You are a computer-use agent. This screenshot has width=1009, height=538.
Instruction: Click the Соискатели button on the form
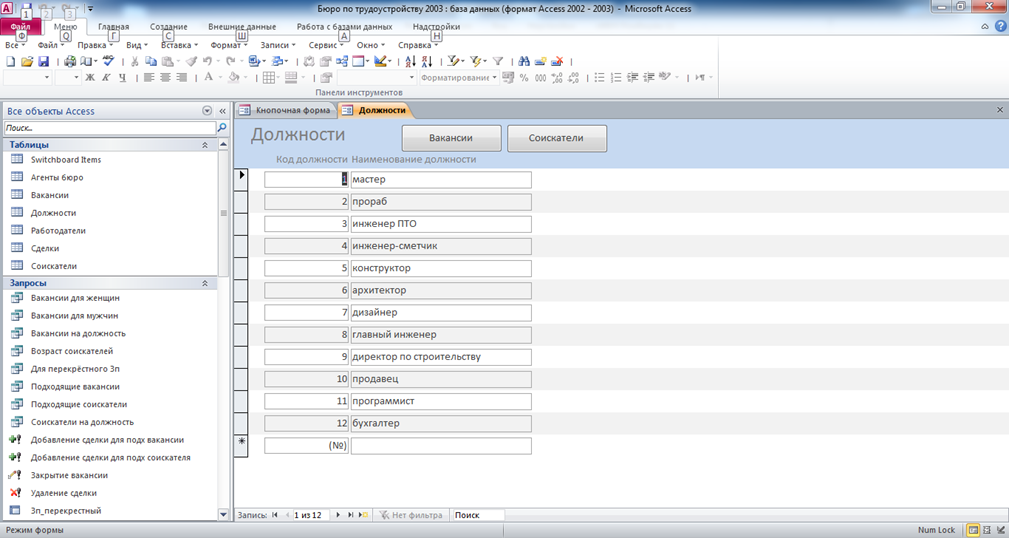(557, 138)
